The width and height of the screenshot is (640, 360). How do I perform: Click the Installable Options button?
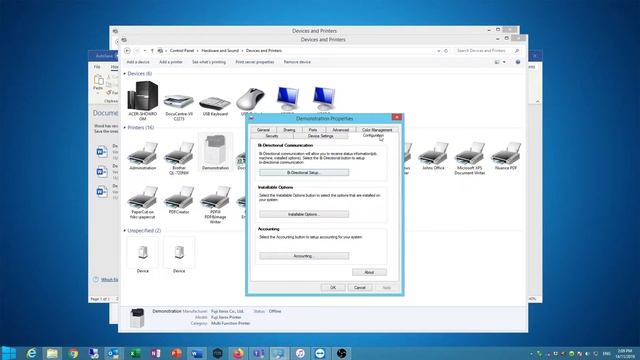pyautogui.click(x=304, y=214)
